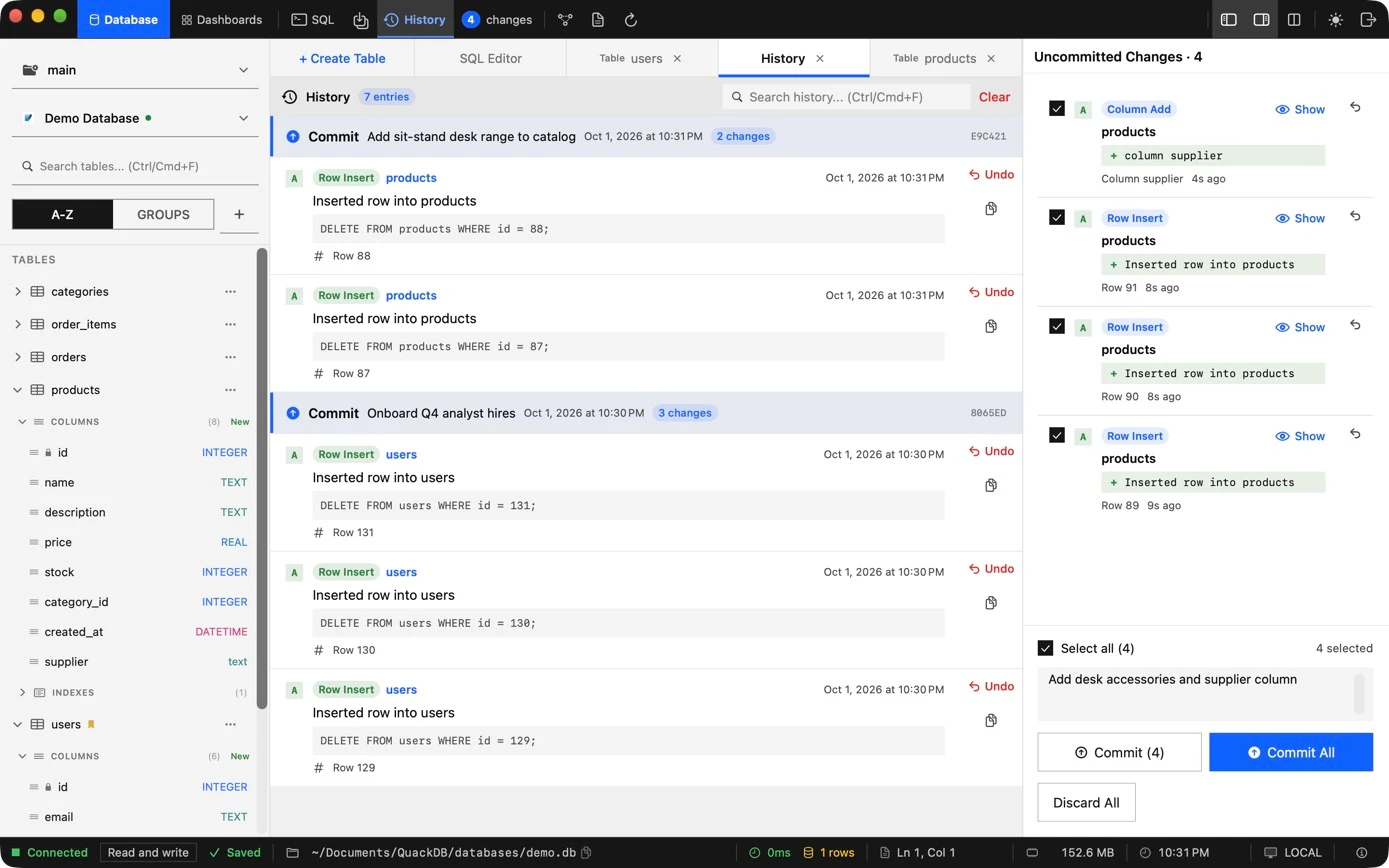Copy the SQL for Row 88 entry

pos(991,209)
